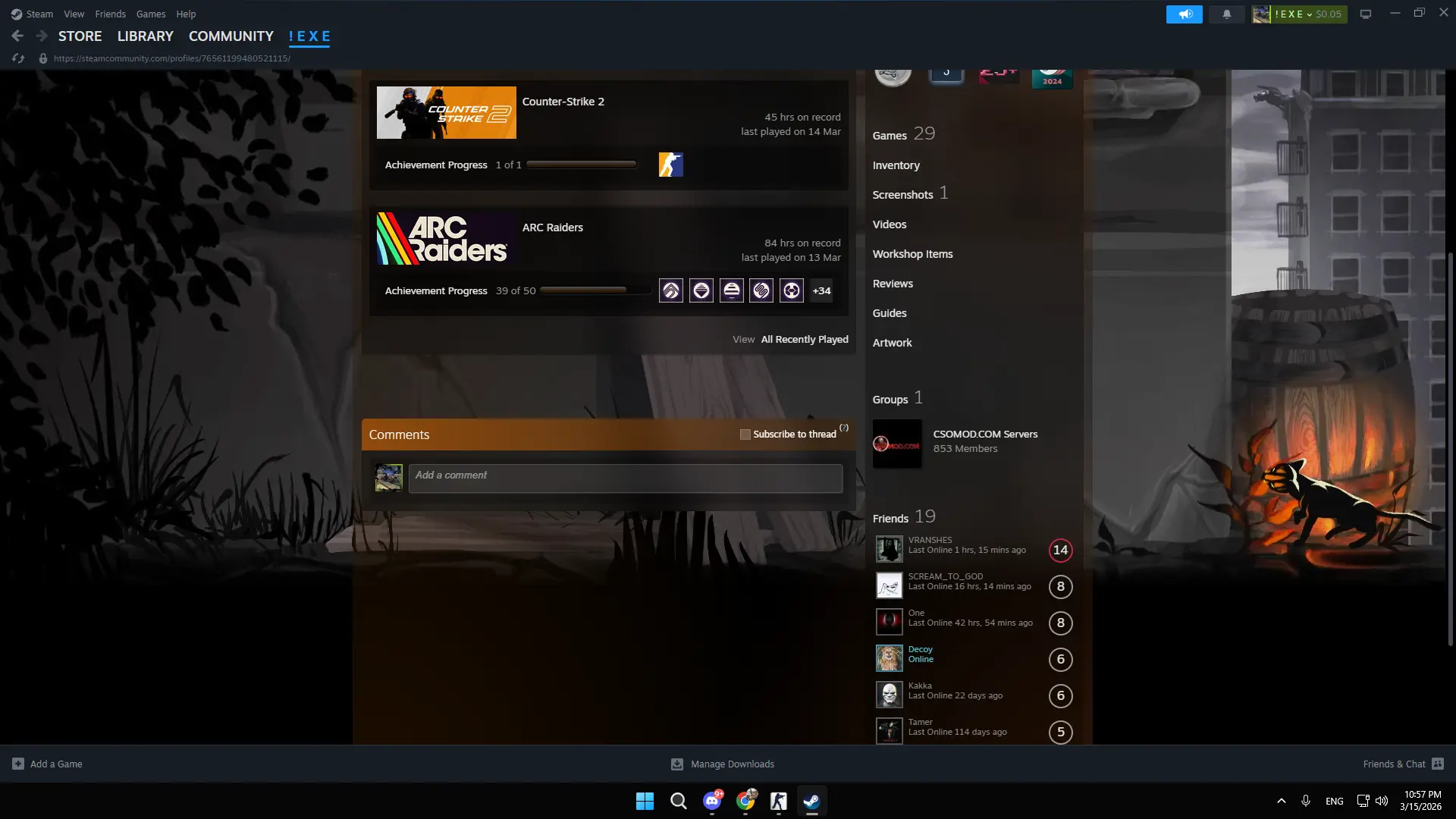Open the Steam menu
The width and height of the screenshot is (1456, 819).
point(32,14)
